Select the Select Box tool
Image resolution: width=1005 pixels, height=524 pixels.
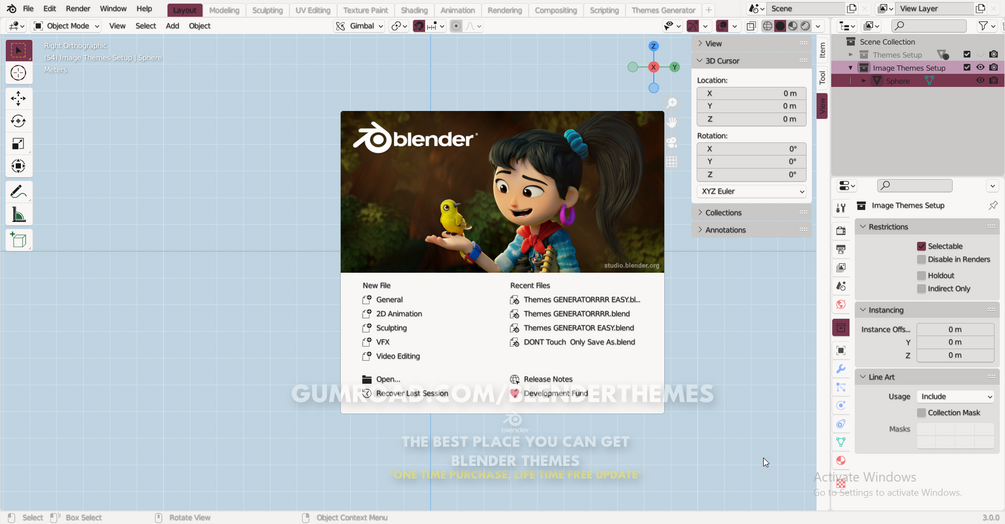click(19, 51)
